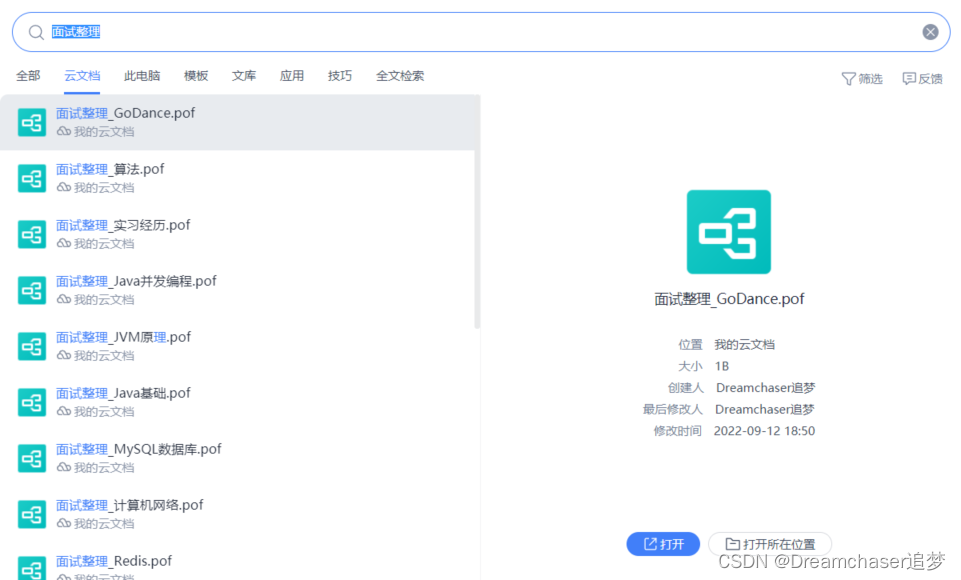961x580 pixels.
Task: Open the 模板 tab
Action: coord(196,76)
